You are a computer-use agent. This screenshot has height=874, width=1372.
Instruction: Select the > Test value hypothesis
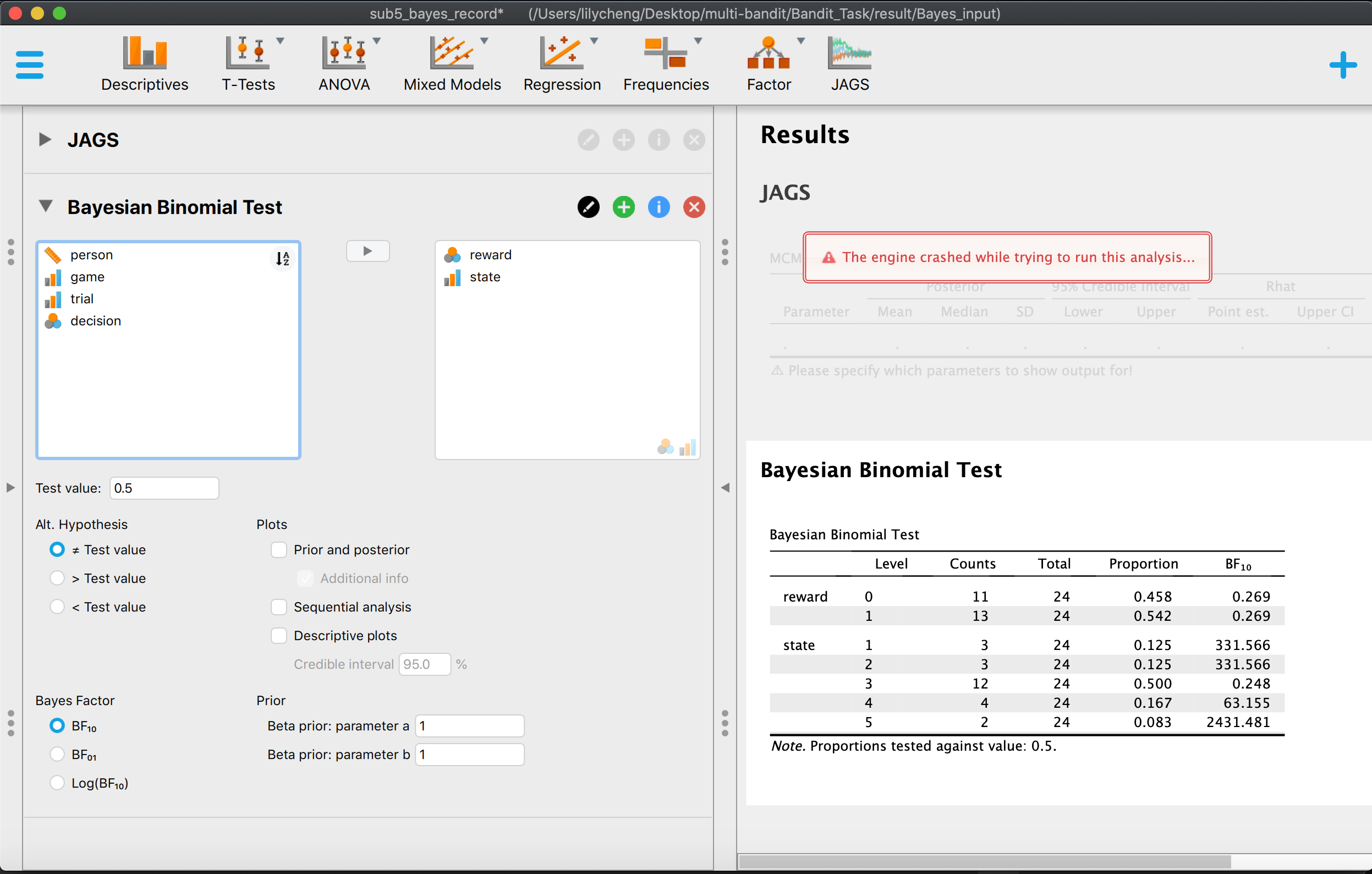pos(57,577)
